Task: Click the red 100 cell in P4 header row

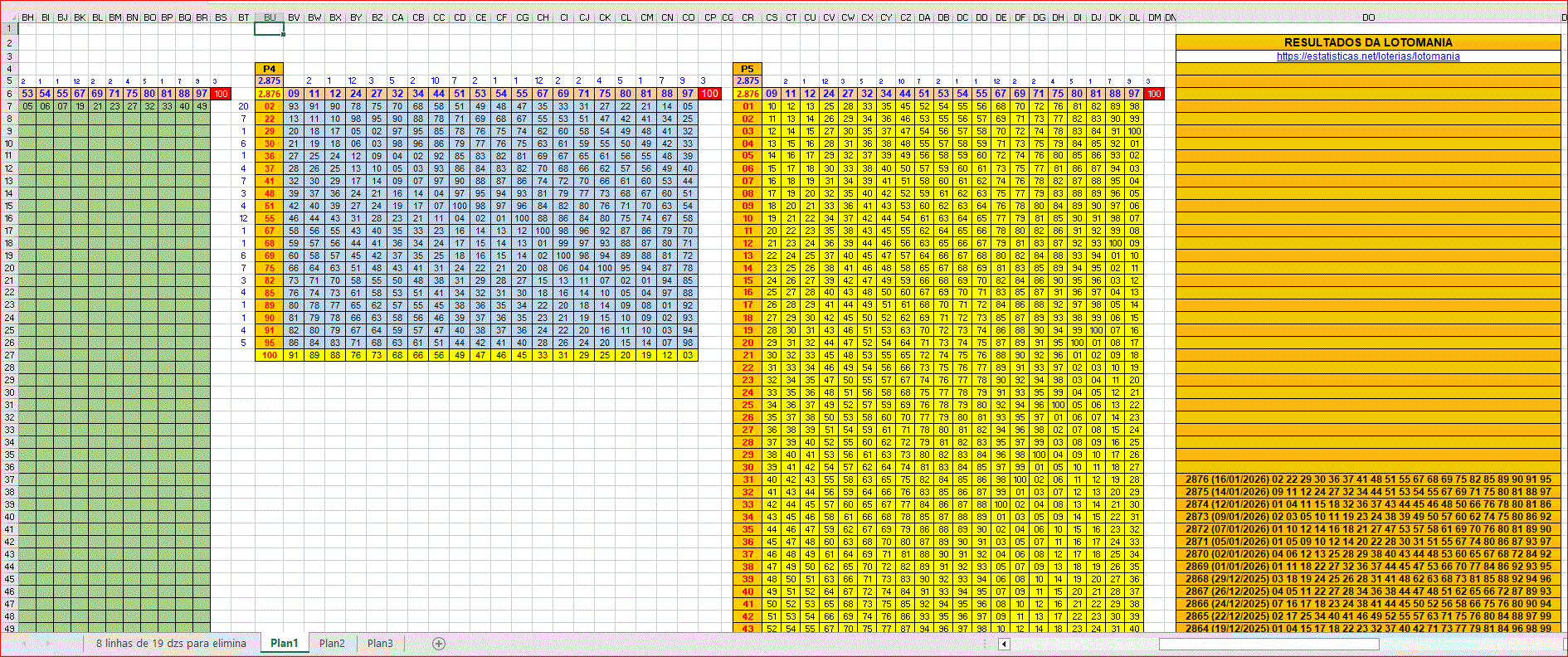Action: click(x=709, y=94)
